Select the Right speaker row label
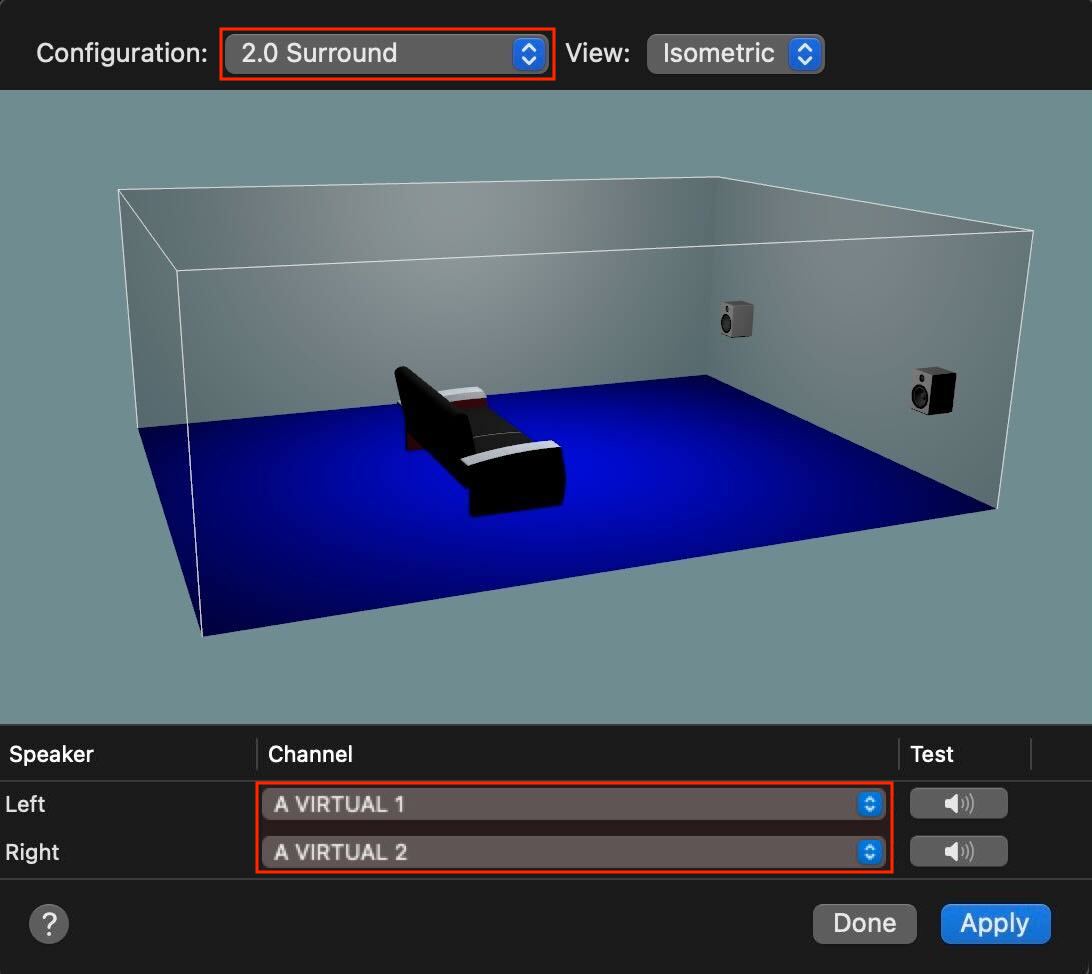1092x974 pixels. [32, 852]
